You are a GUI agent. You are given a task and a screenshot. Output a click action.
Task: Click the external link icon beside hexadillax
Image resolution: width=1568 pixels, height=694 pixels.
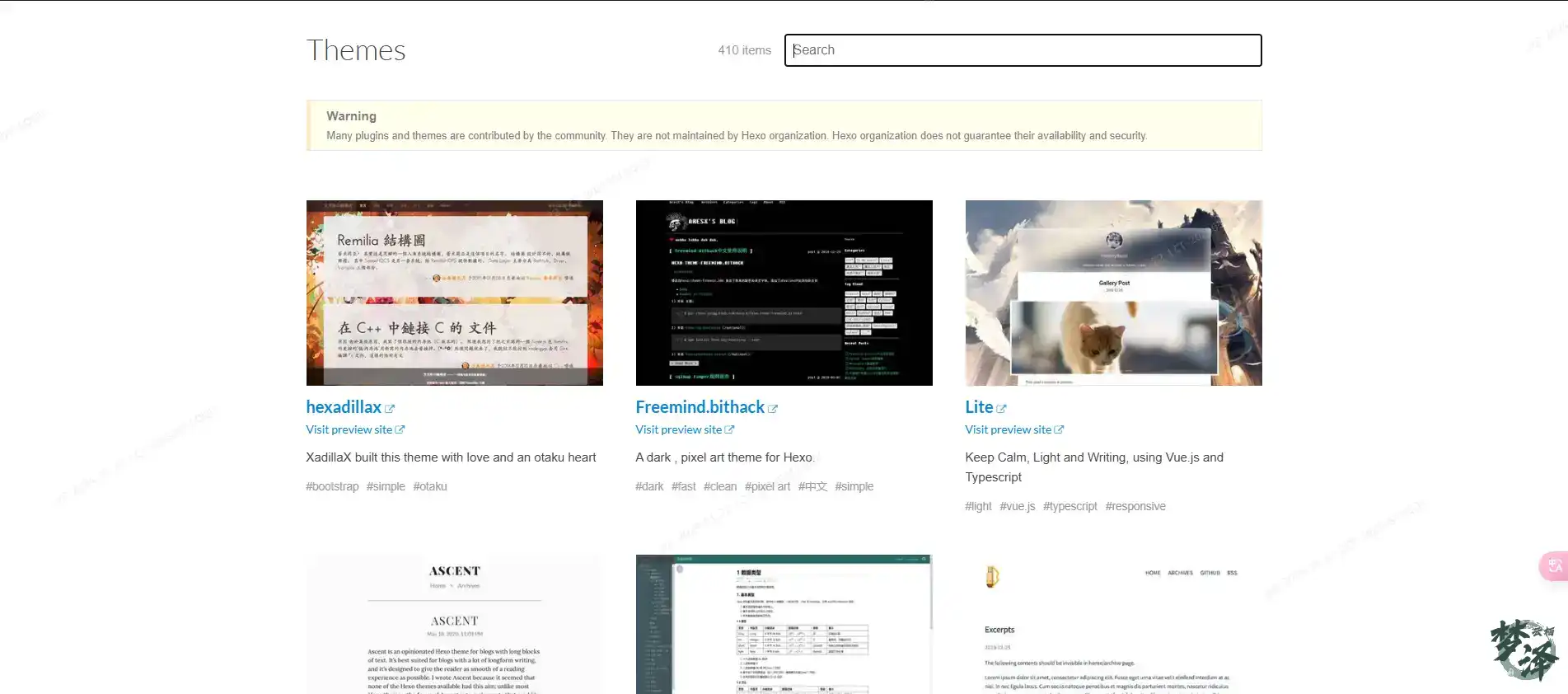(390, 409)
